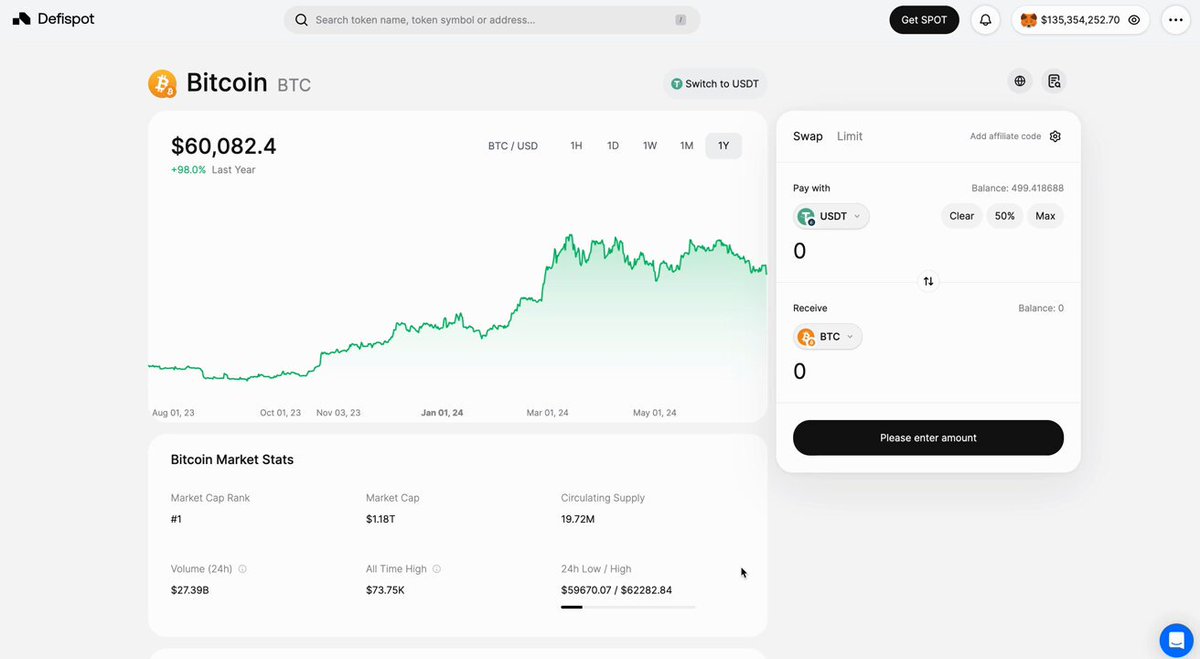The width and height of the screenshot is (1200, 659).
Task: Open swap settings gear icon
Action: pyautogui.click(x=1055, y=136)
